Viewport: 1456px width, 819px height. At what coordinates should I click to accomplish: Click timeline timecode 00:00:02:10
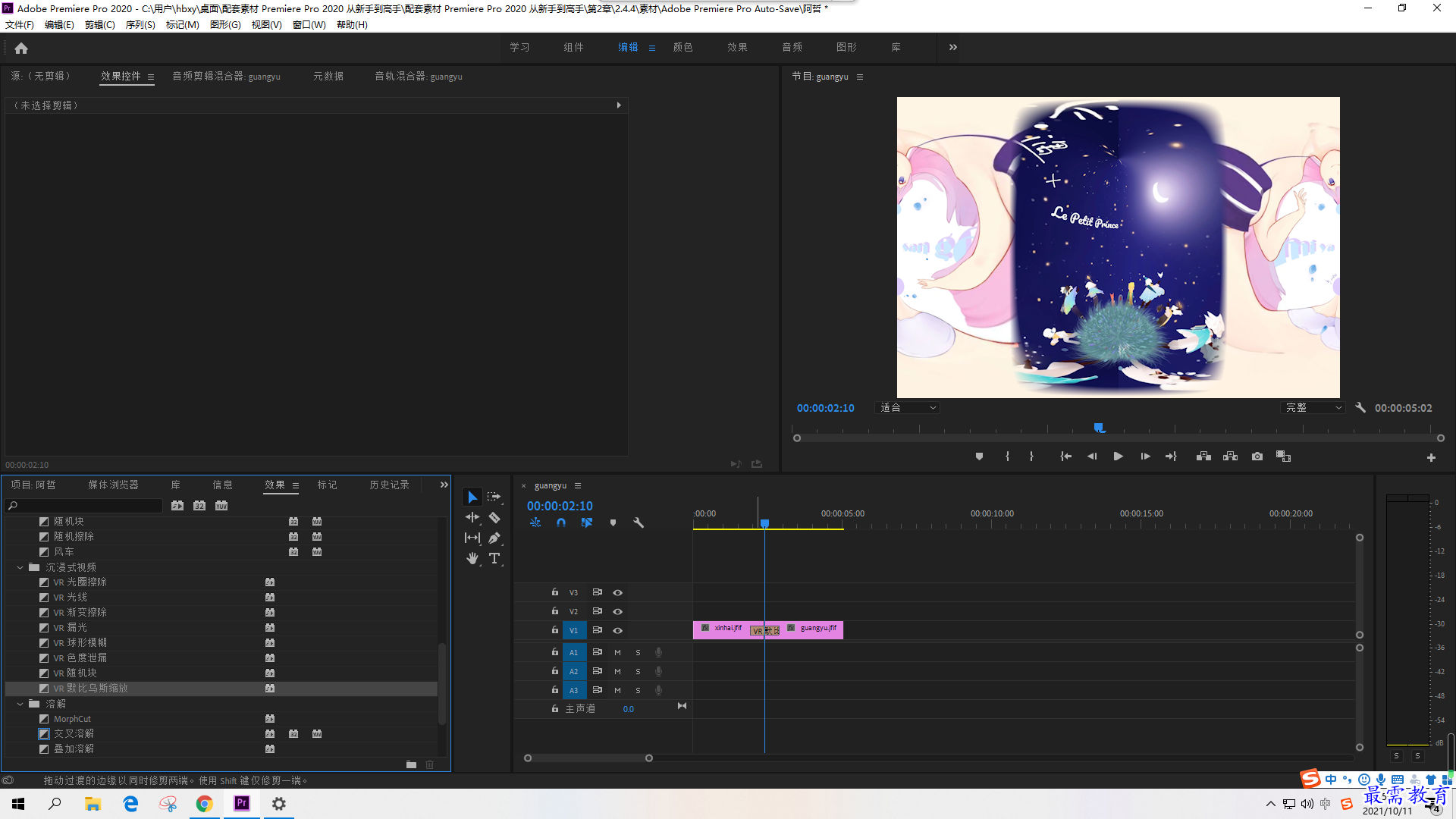560,506
